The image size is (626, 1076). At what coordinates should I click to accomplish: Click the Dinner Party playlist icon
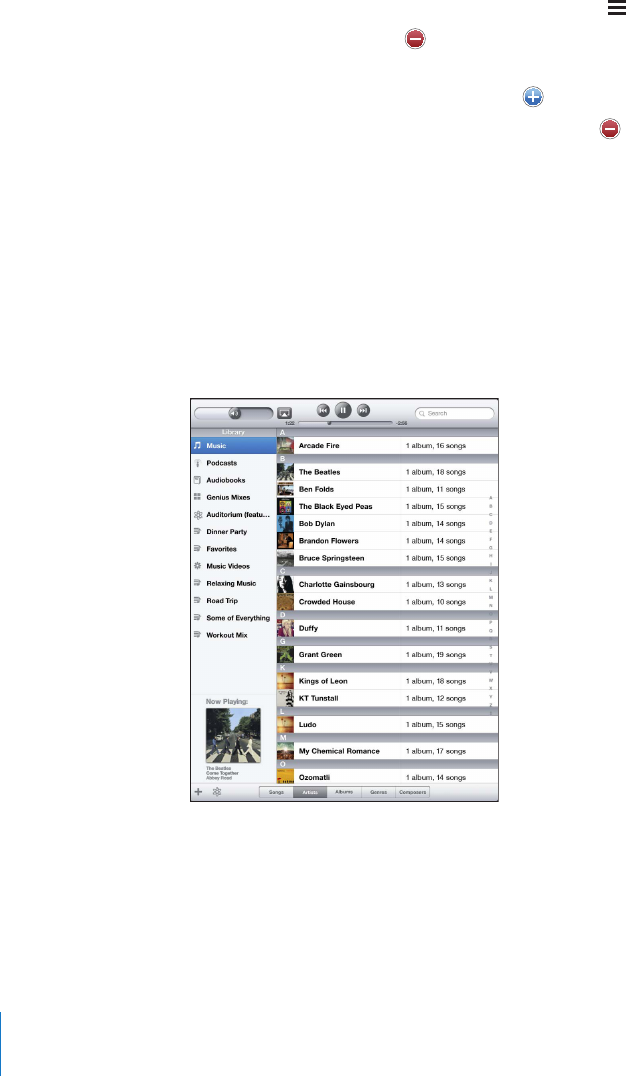pyautogui.click(x=198, y=532)
